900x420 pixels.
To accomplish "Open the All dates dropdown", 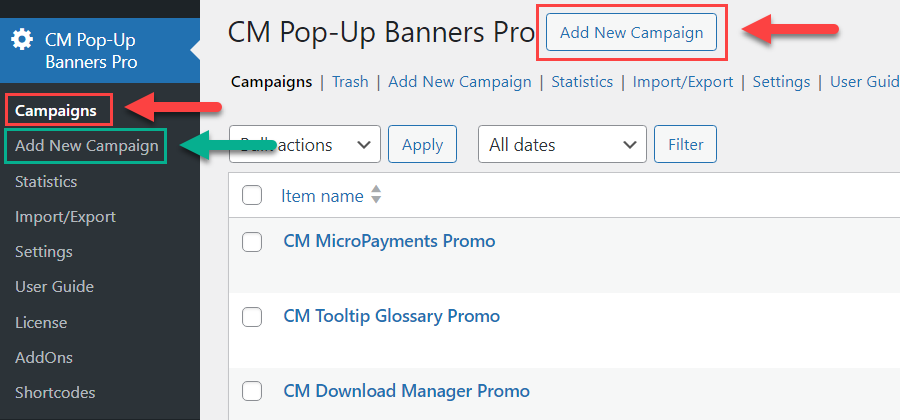I will [x=562, y=145].
